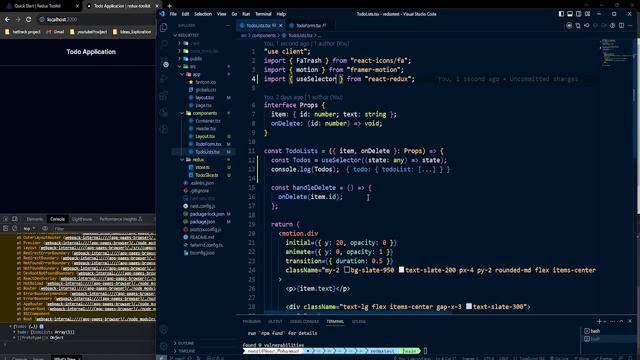This screenshot has width=640, height=360.
Task: Click the DevTools console live expression eye icon
Action: (45, 229)
